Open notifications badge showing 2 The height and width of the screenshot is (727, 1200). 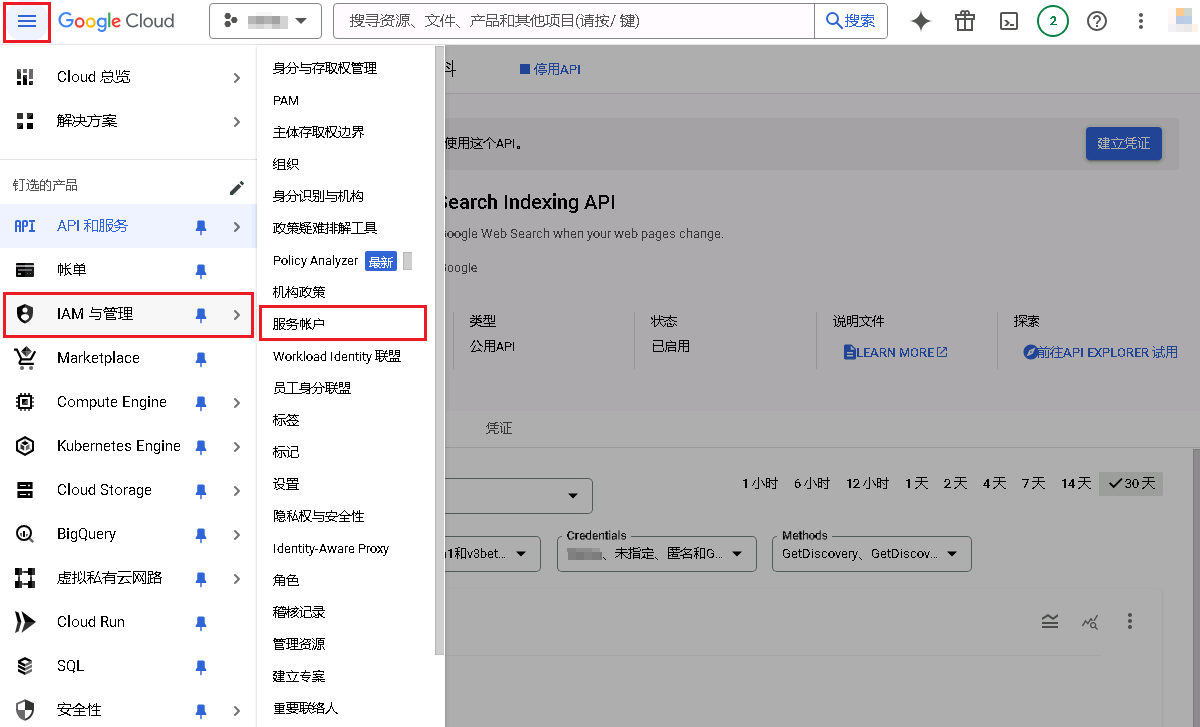tap(1053, 21)
